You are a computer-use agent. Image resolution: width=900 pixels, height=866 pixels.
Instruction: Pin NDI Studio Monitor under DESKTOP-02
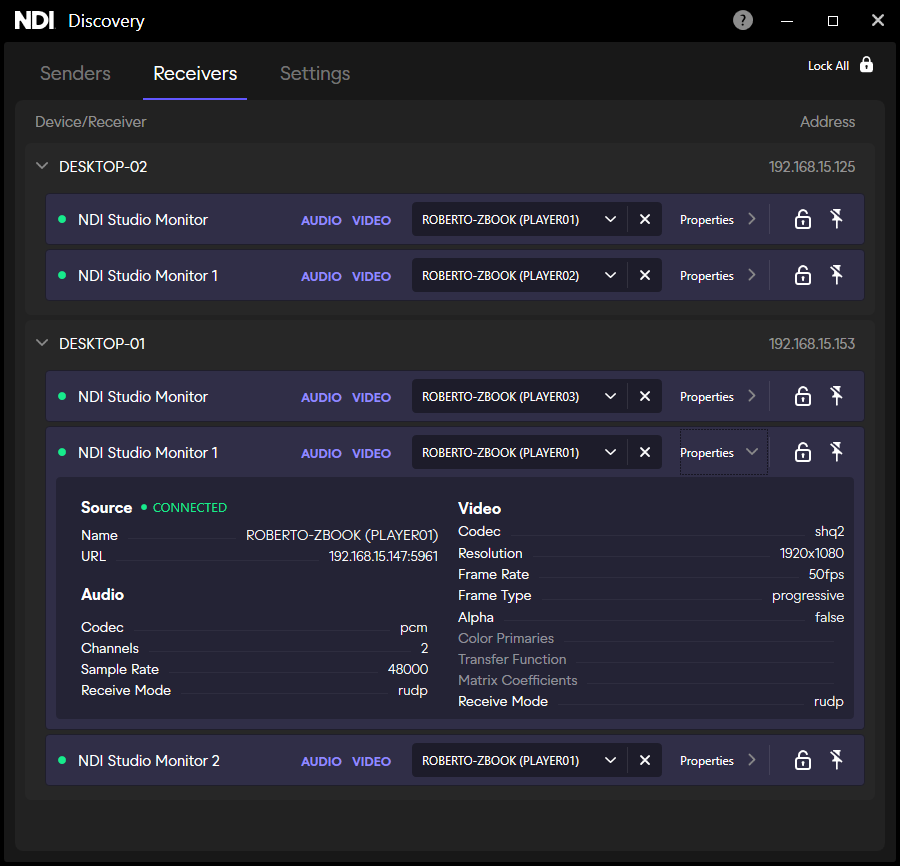(837, 220)
